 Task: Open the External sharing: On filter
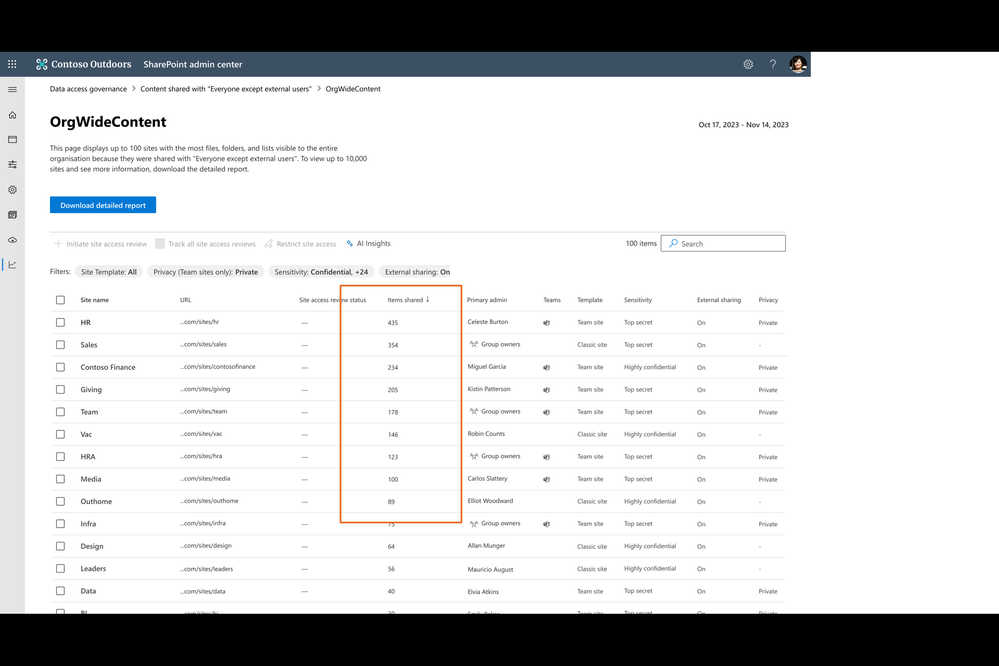pyautogui.click(x=417, y=272)
